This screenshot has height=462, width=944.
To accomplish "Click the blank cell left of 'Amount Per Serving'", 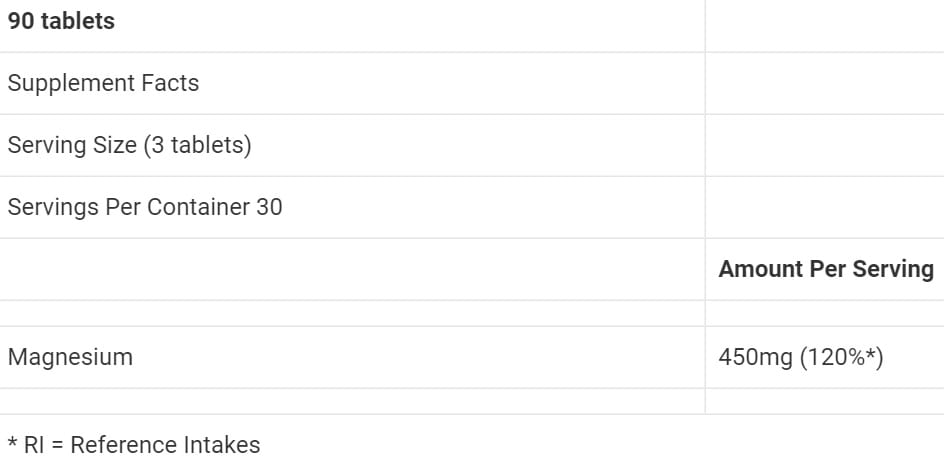I will [x=352, y=269].
